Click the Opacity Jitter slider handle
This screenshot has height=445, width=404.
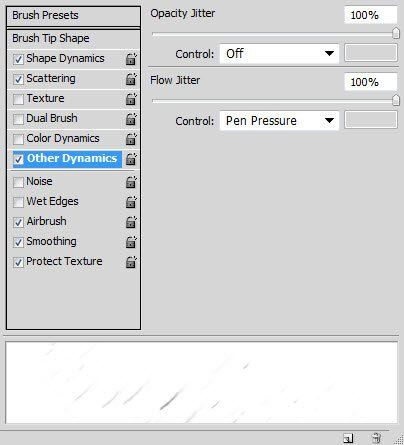pyautogui.click(x=396, y=33)
